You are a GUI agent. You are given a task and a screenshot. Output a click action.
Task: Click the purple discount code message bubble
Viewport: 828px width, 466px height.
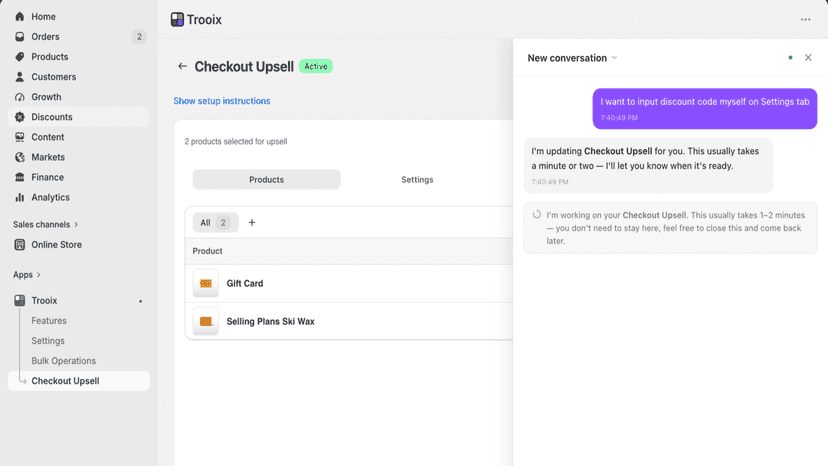coord(704,108)
